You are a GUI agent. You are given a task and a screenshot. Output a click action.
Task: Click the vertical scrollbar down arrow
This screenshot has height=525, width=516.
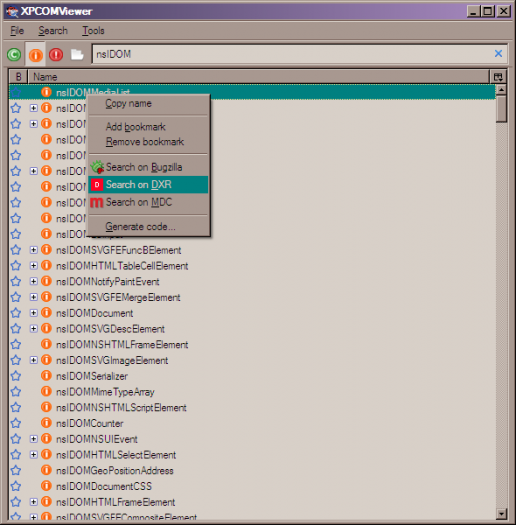pos(501,514)
